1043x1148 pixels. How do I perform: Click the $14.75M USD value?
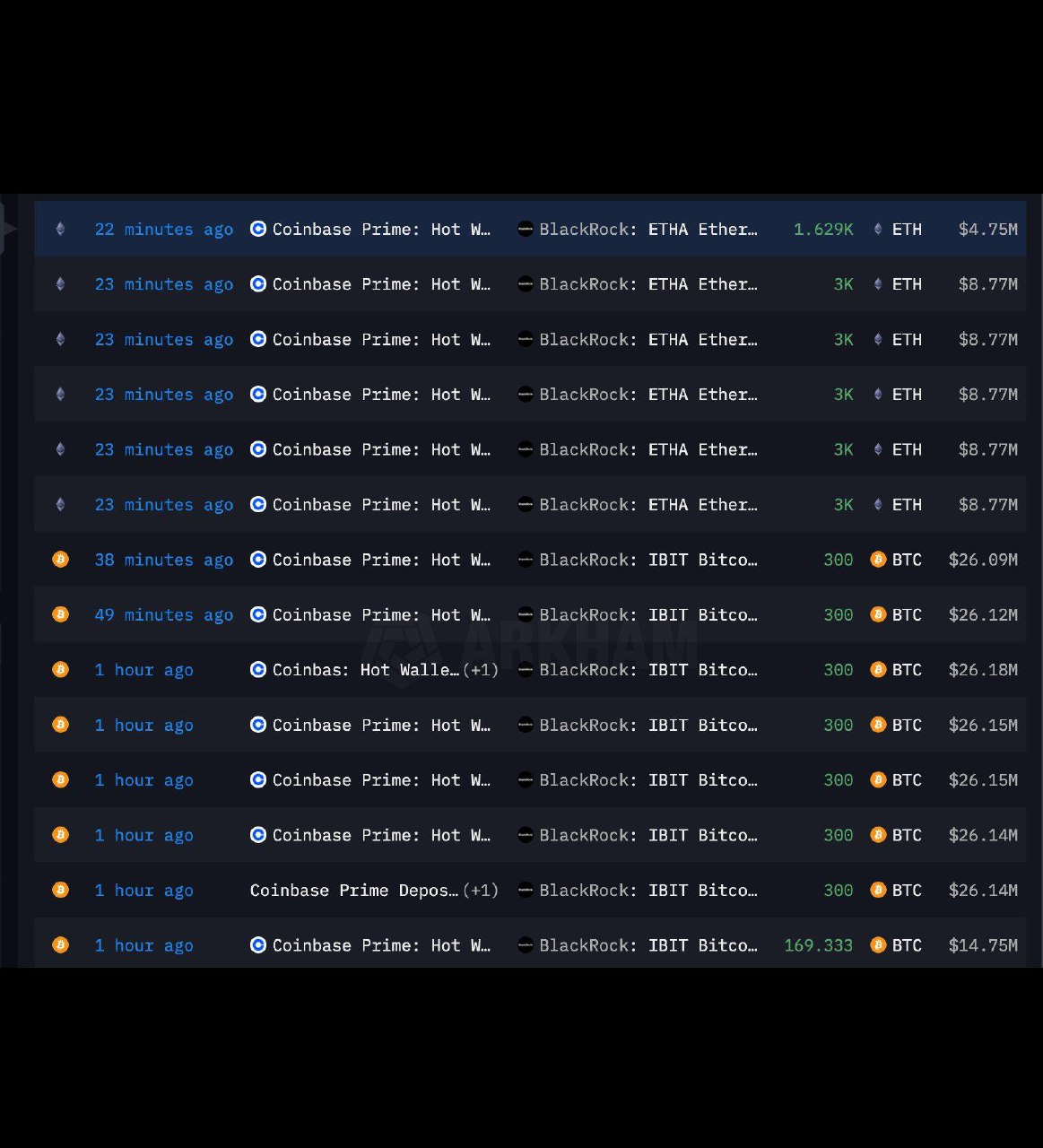(x=983, y=945)
